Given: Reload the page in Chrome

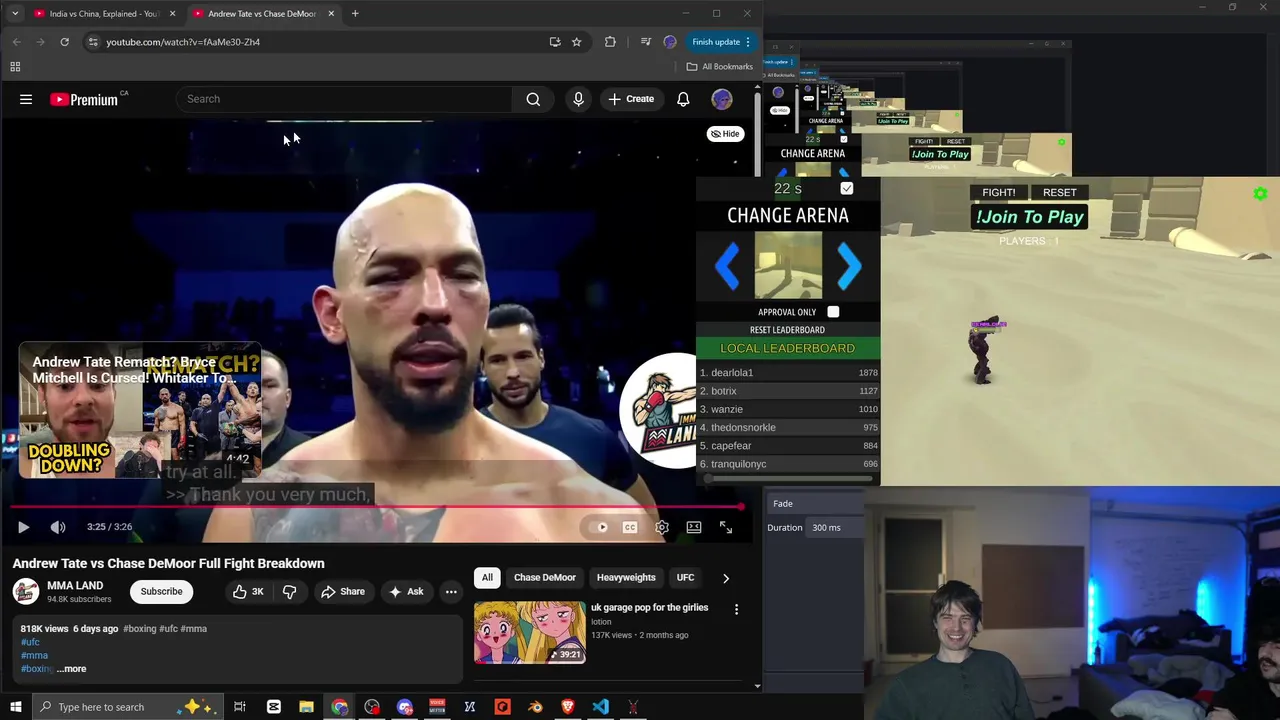Looking at the screenshot, I should [64, 42].
